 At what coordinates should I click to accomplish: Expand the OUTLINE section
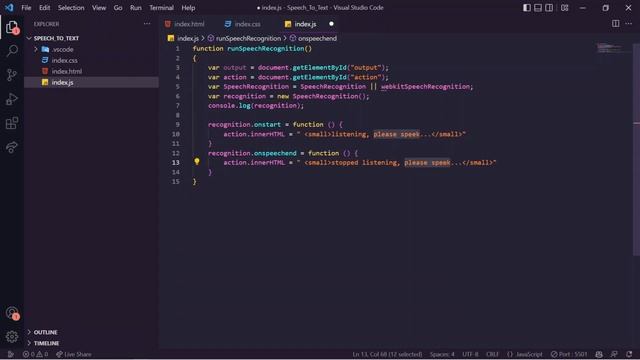coord(45,332)
